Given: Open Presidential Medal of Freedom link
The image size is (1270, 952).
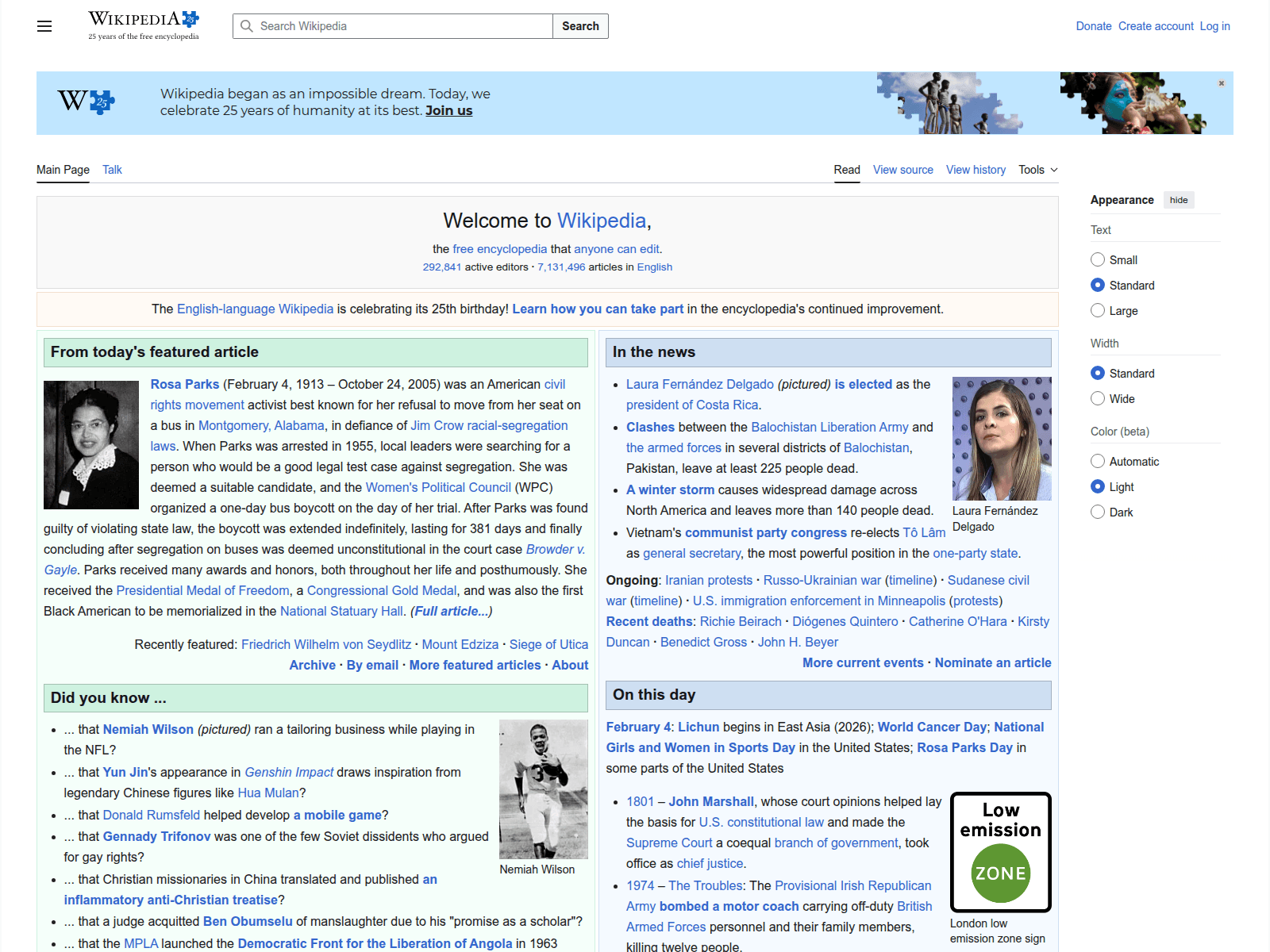Looking at the screenshot, I should coord(202,590).
